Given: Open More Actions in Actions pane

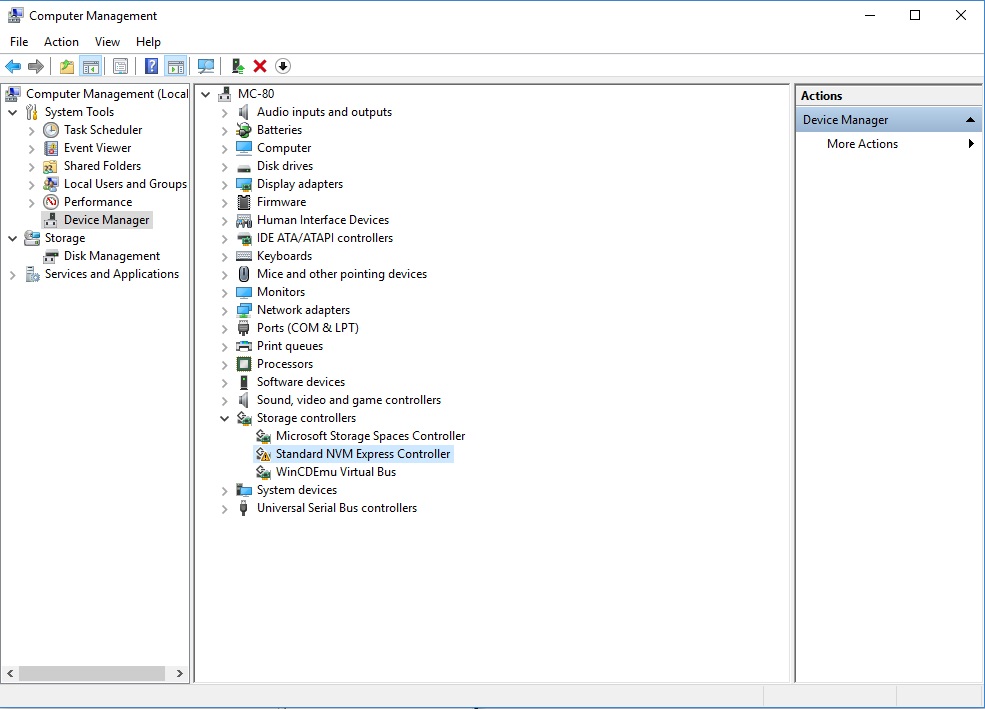Looking at the screenshot, I should pyautogui.click(x=863, y=144).
